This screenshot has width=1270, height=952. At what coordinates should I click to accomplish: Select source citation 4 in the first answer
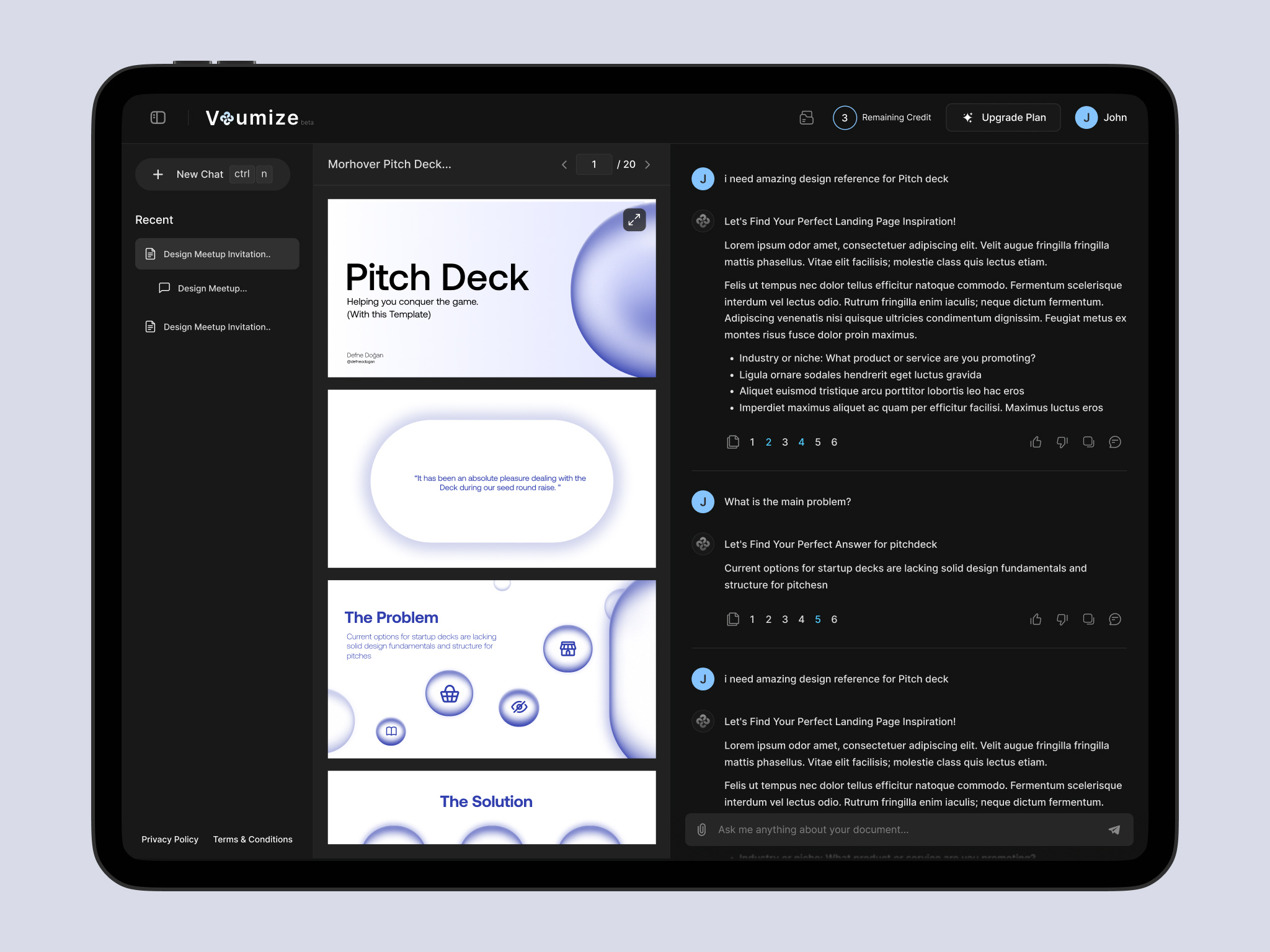tap(801, 441)
